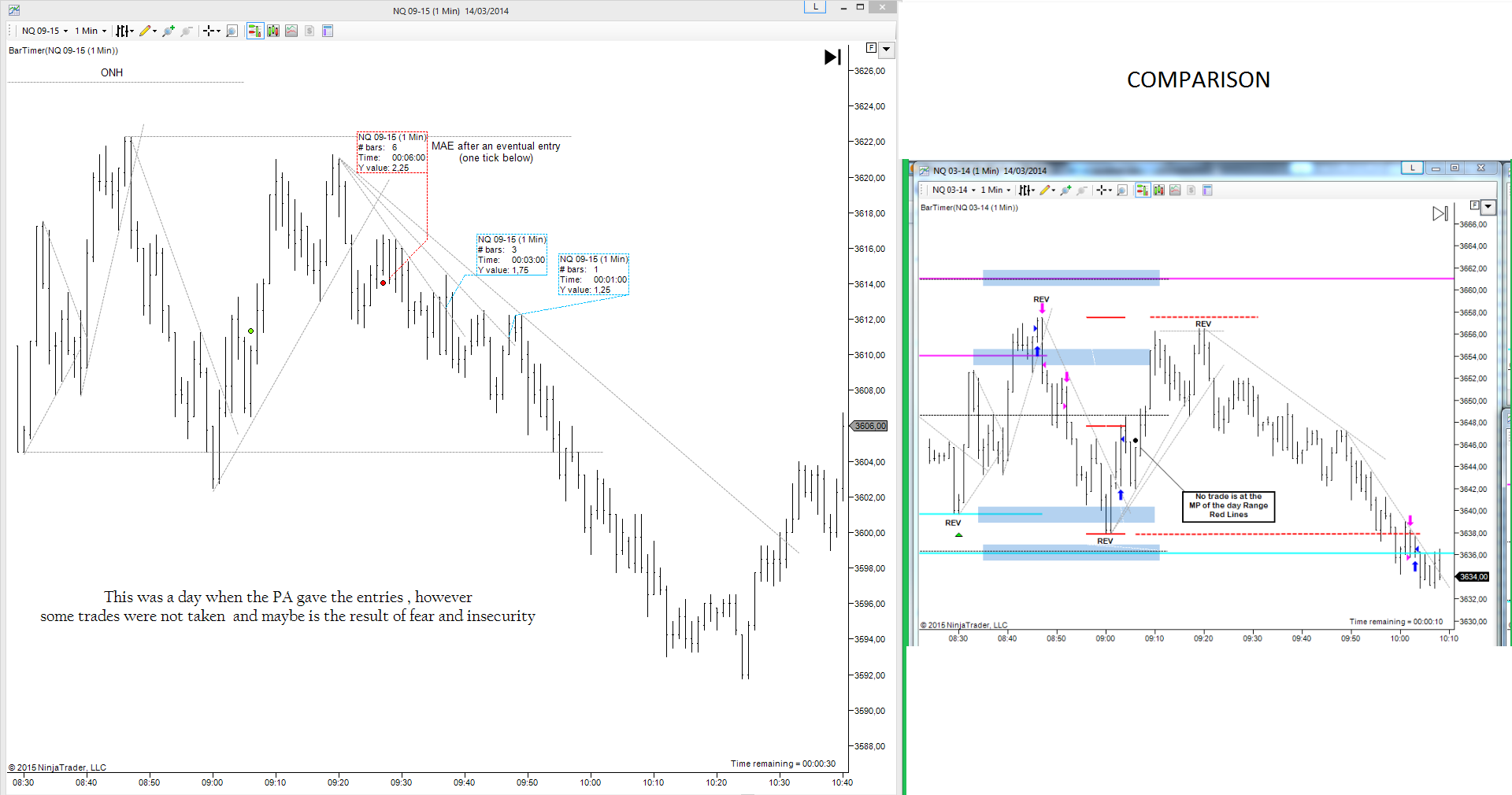The image size is (1512, 795).
Task: Click the 'No trade is at the MP' annotation box
Action: (x=1228, y=506)
